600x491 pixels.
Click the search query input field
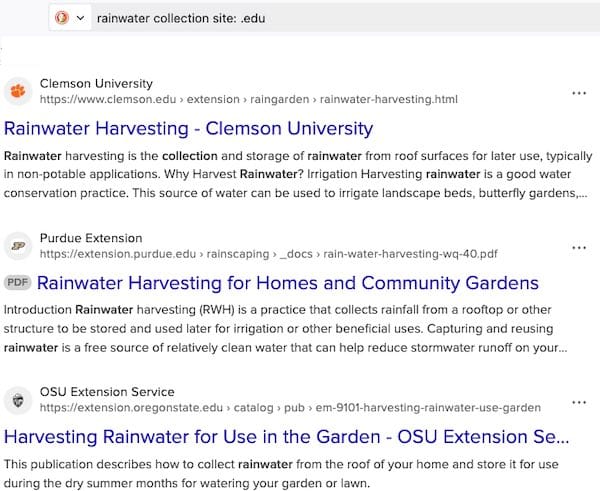pos(300,18)
